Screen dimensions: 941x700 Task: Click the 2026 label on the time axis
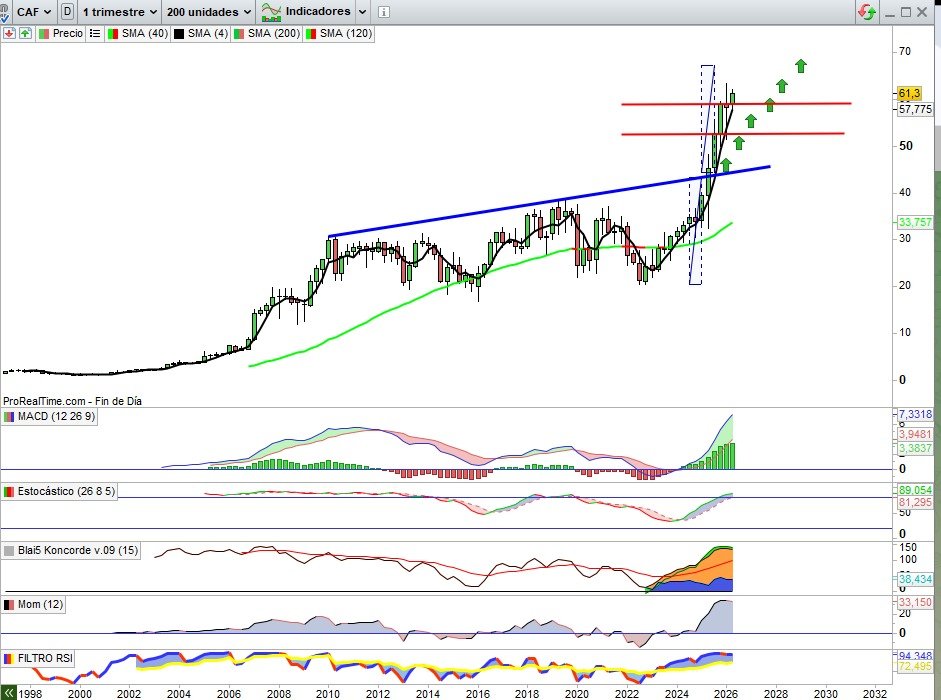pos(726,693)
